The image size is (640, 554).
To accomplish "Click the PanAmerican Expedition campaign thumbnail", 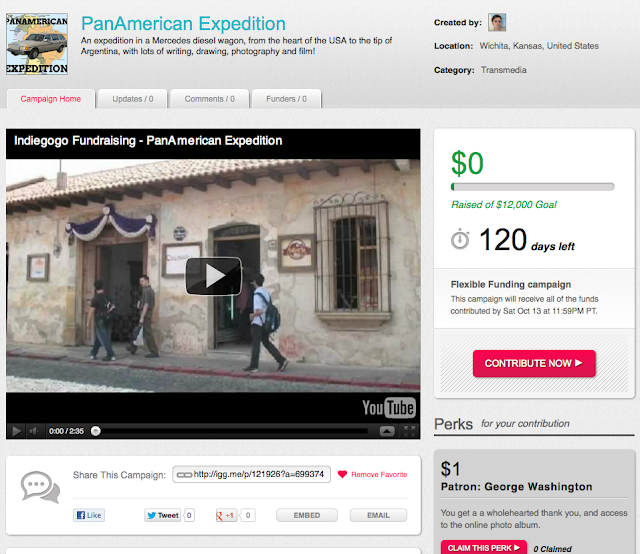I will pyautogui.click(x=37, y=44).
